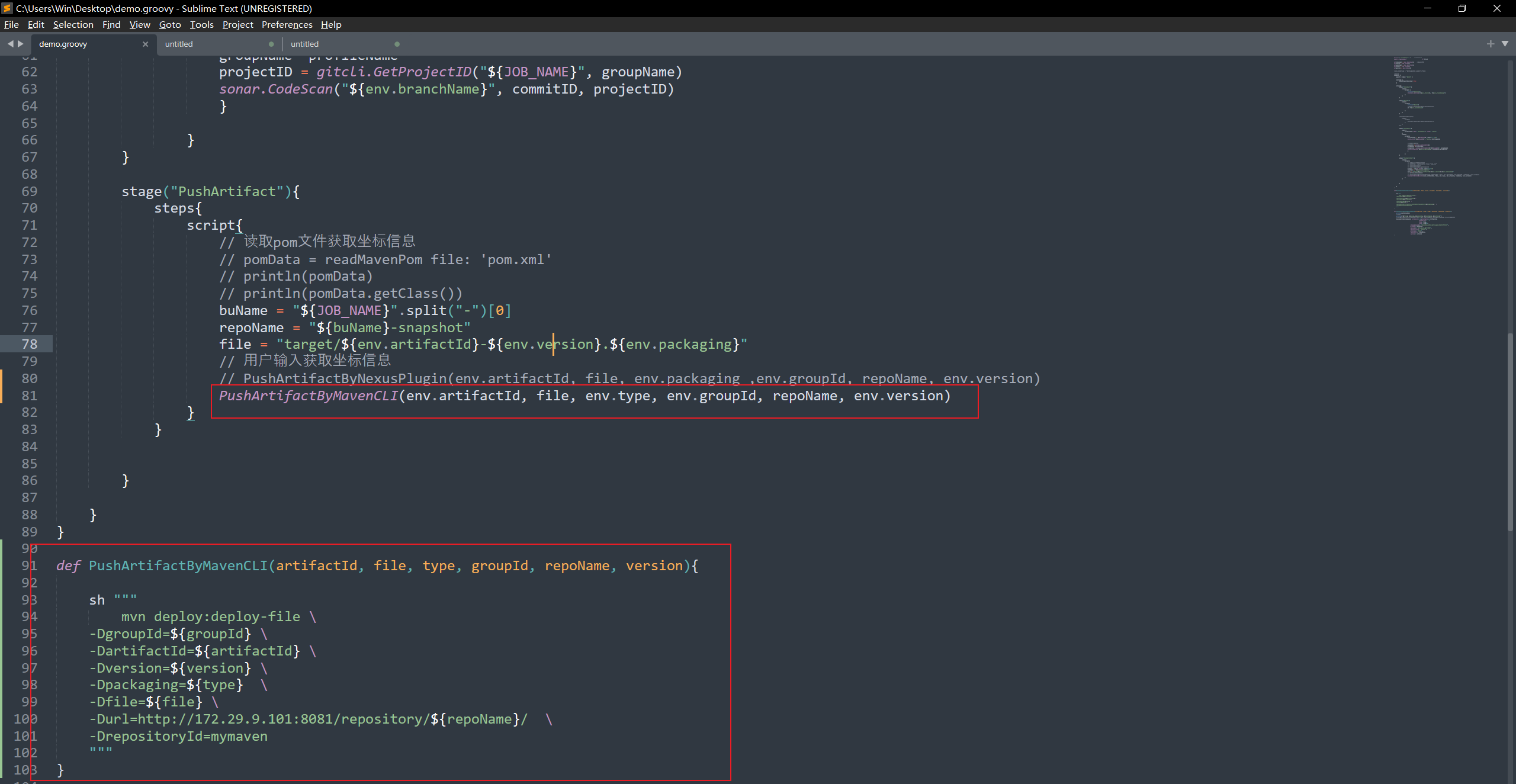The width and height of the screenshot is (1516, 784).
Task: Click line number 78 in gutter
Action: pos(29,344)
